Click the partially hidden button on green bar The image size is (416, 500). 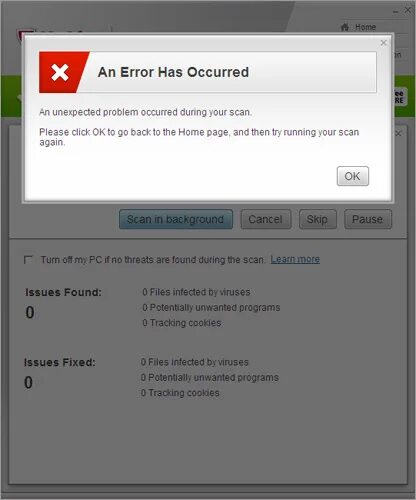(400, 97)
